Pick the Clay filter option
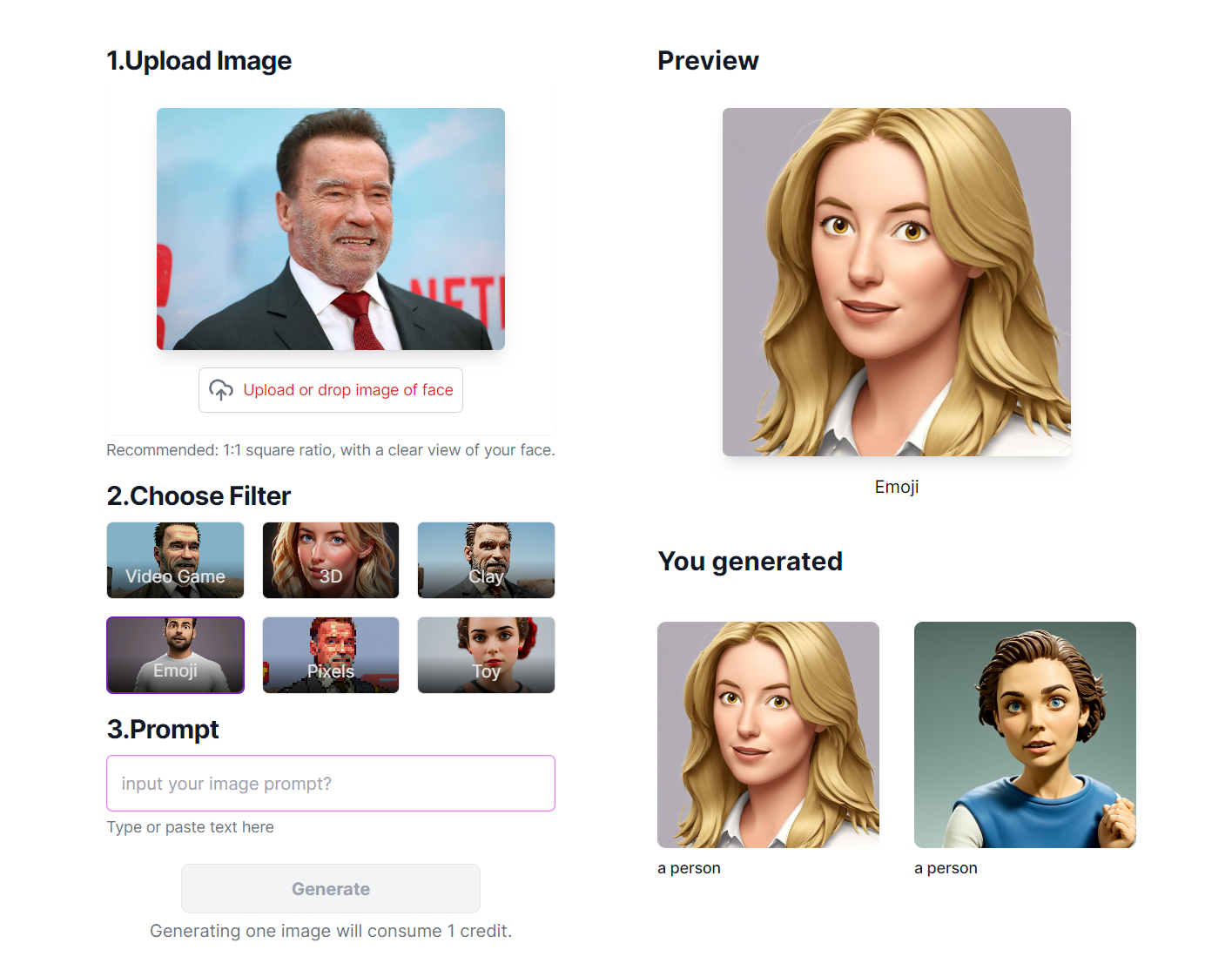 click(x=486, y=560)
